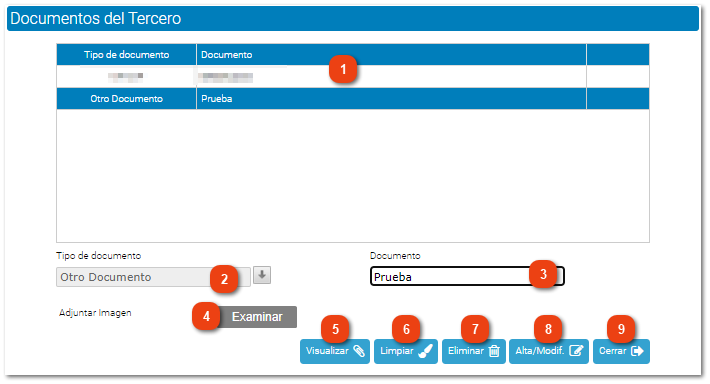Image resolution: width=710 pixels, height=384 pixels.
Task: Click Examinar to attach an image
Action: [257, 317]
